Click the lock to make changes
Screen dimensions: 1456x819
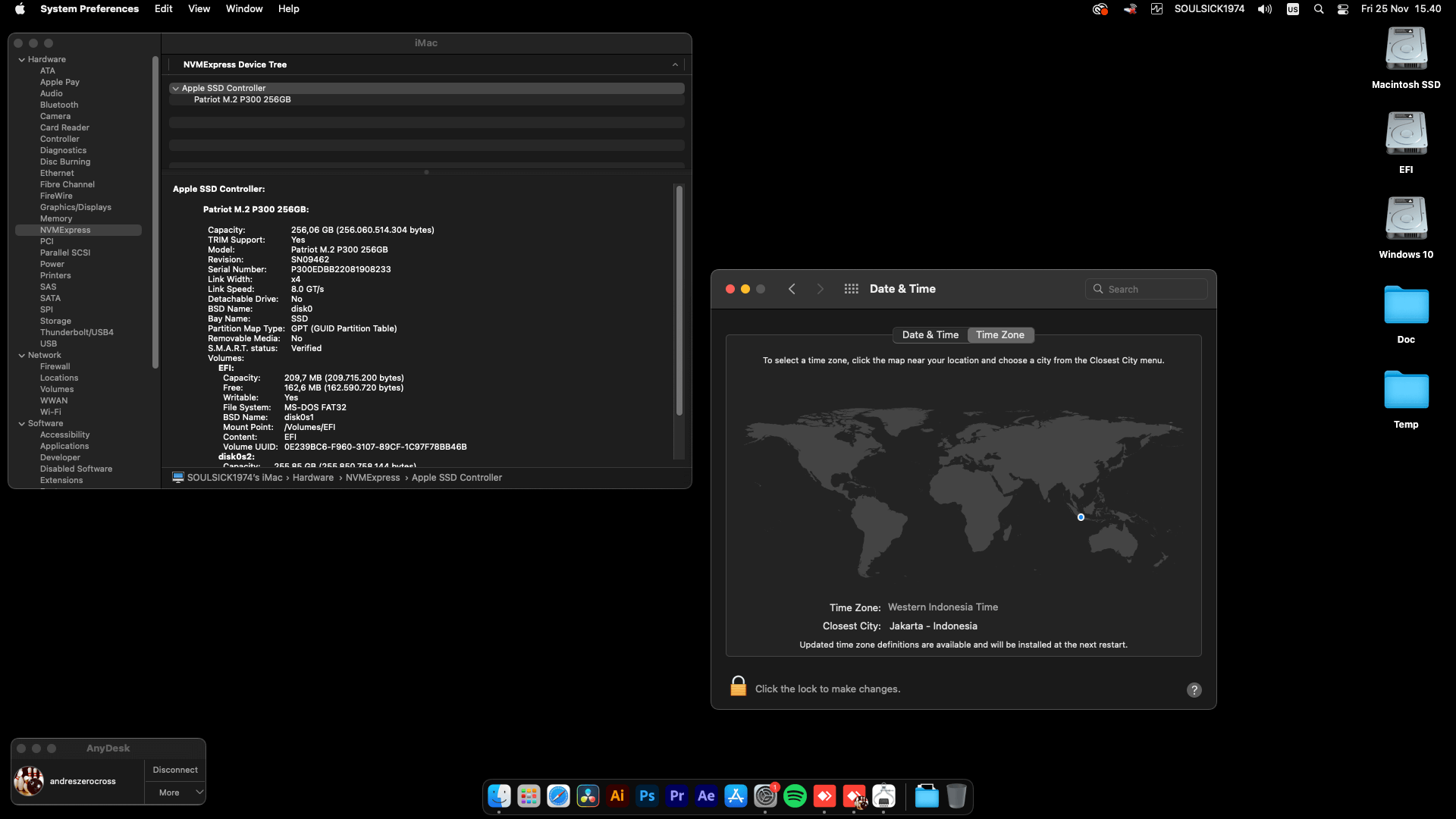[738, 686]
